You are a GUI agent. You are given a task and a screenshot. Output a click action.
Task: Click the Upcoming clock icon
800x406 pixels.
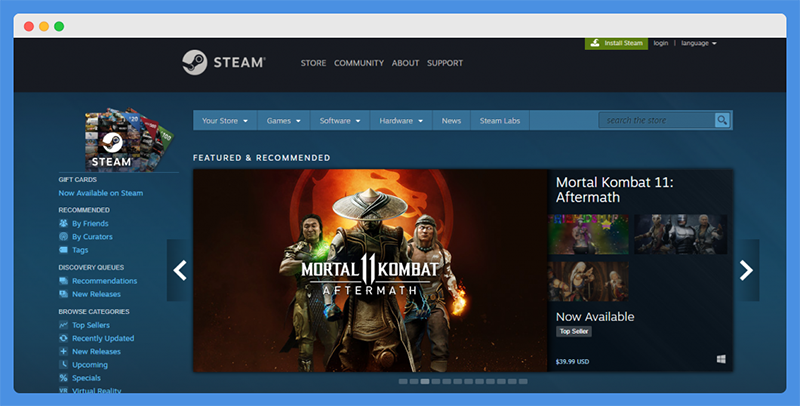[63, 365]
